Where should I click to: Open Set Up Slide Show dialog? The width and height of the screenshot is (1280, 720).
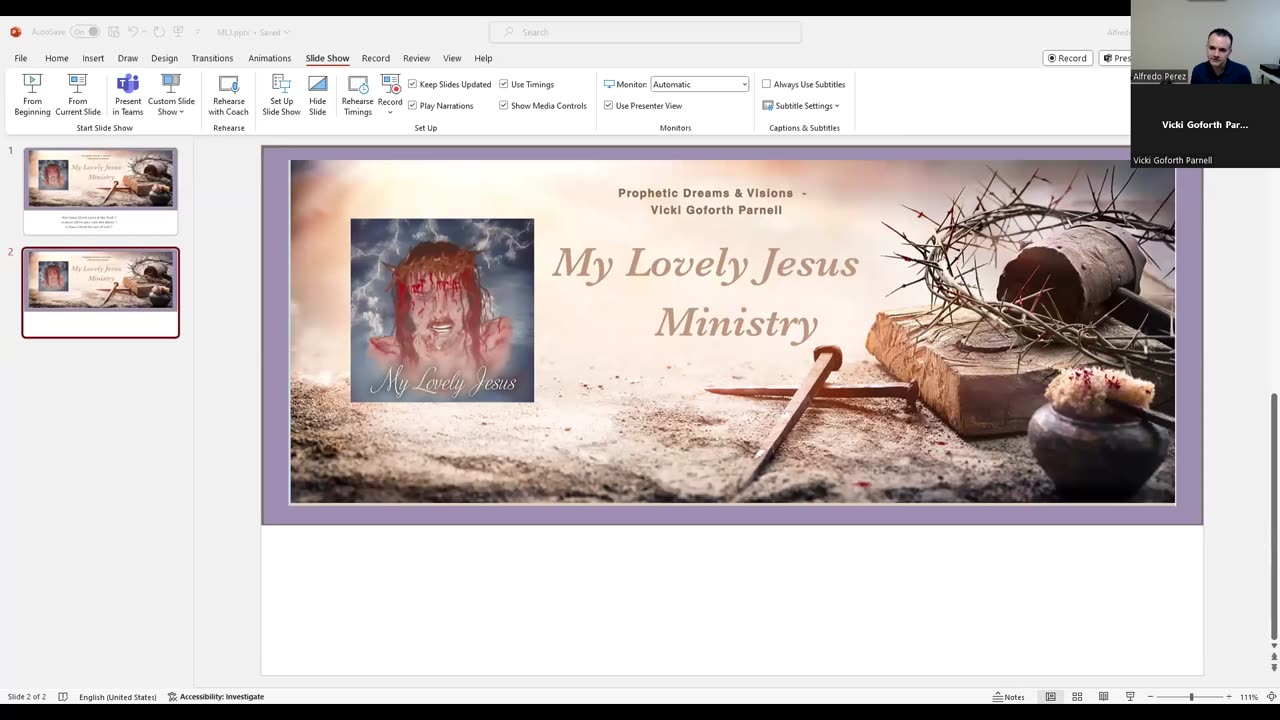281,95
